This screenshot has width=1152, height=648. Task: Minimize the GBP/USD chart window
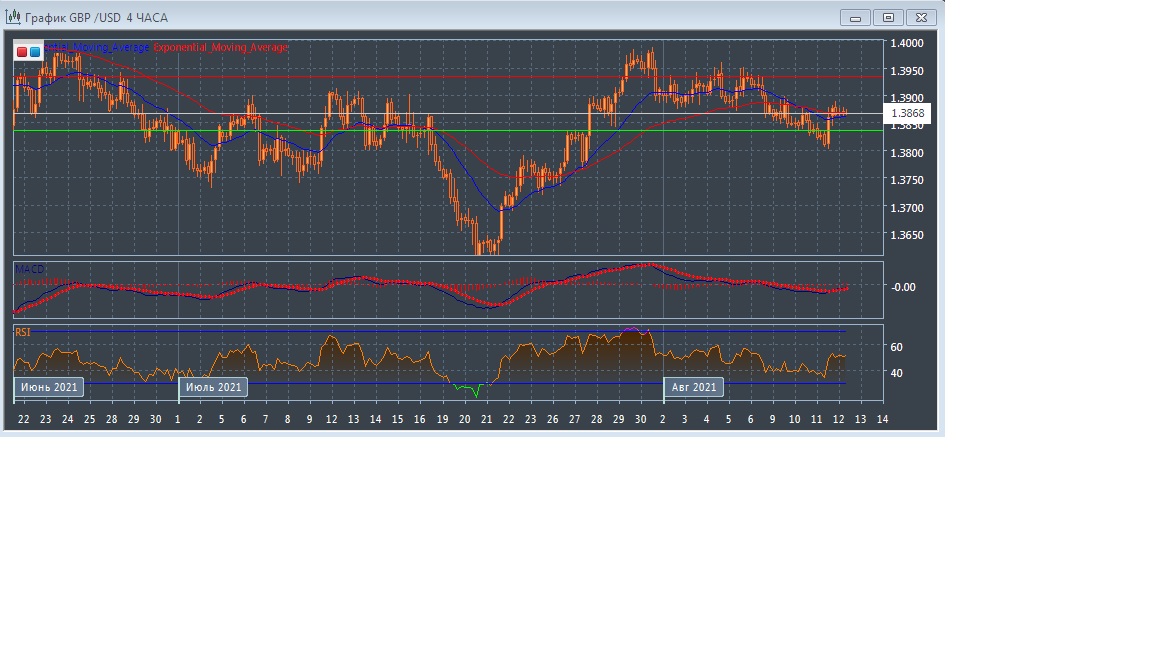[855, 17]
